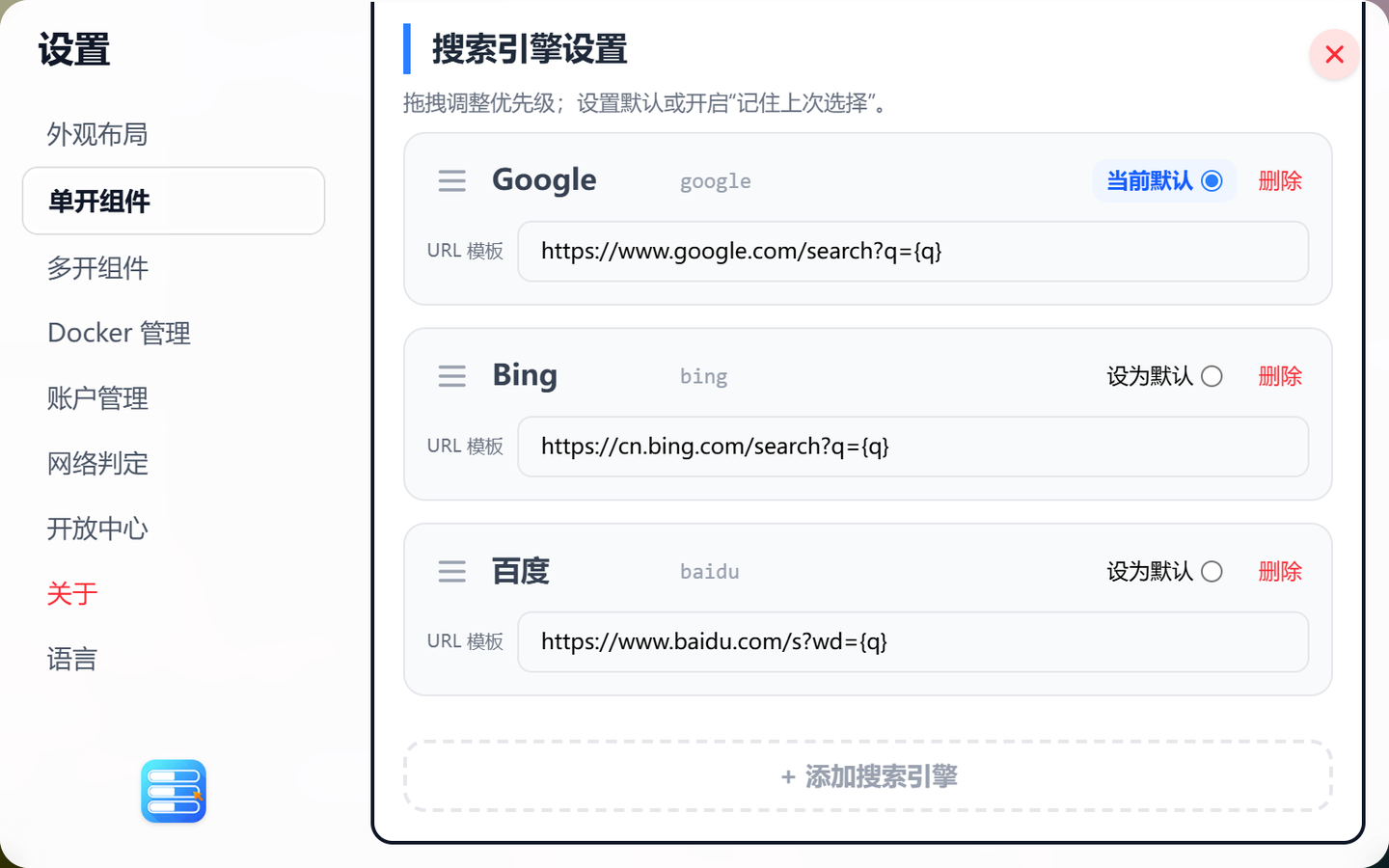Open the 语言 language settings

click(x=72, y=660)
